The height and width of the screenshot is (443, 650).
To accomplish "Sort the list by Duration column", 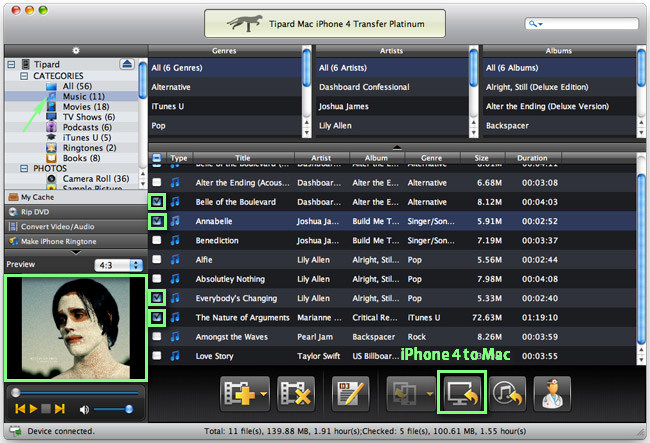I will click(x=533, y=158).
